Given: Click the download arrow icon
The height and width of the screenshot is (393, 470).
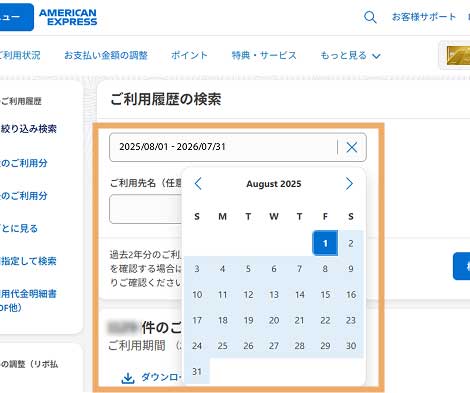Looking at the screenshot, I should (x=128, y=378).
